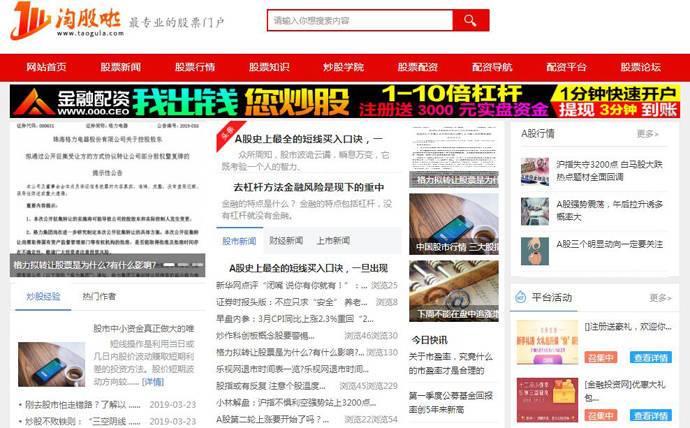690x428 pixels.
Task: Open 网站首页 in the navigation bar
Action: point(47,67)
